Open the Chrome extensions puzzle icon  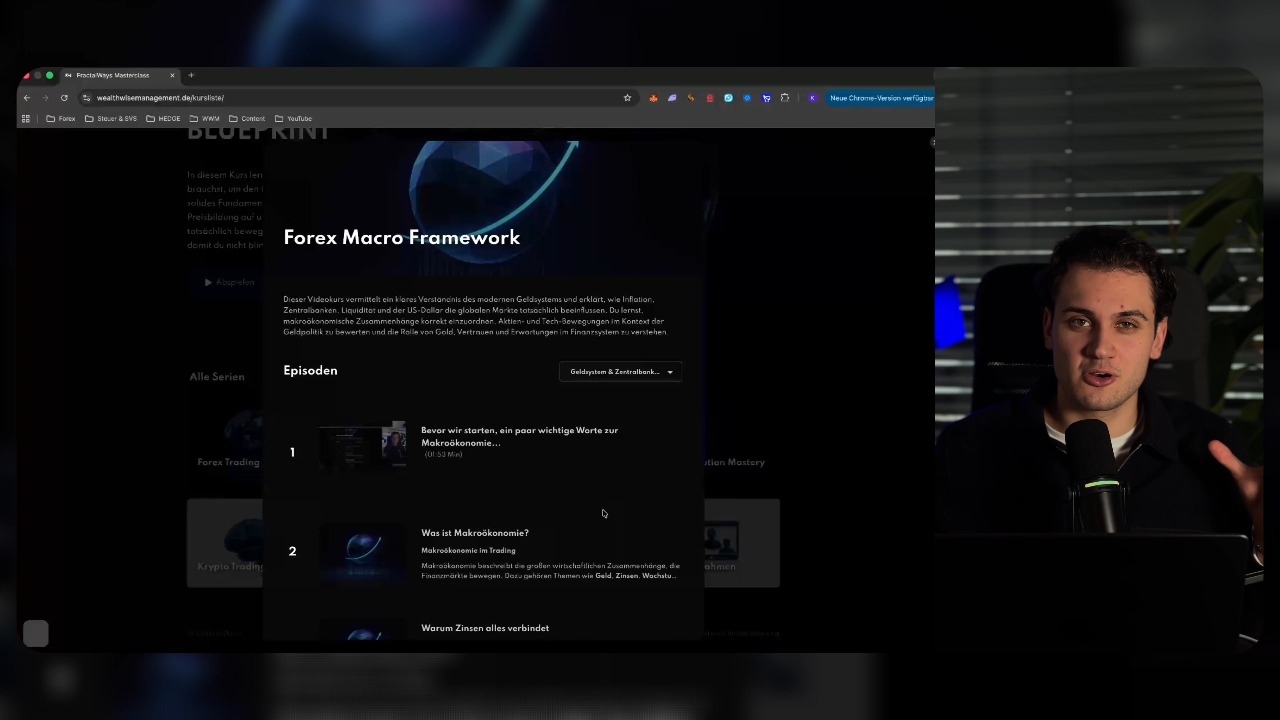pos(785,98)
